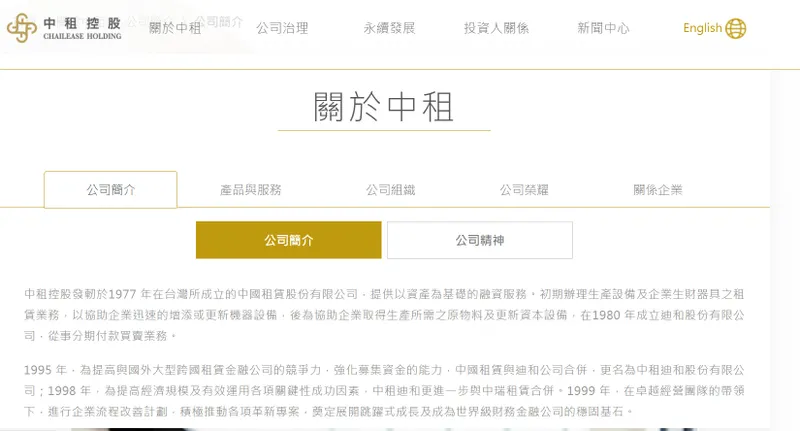Image resolution: width=800 pixels, height=431 pixels.
Task: Switch to the 公司榮耀 tab
Action: [524, 190]
